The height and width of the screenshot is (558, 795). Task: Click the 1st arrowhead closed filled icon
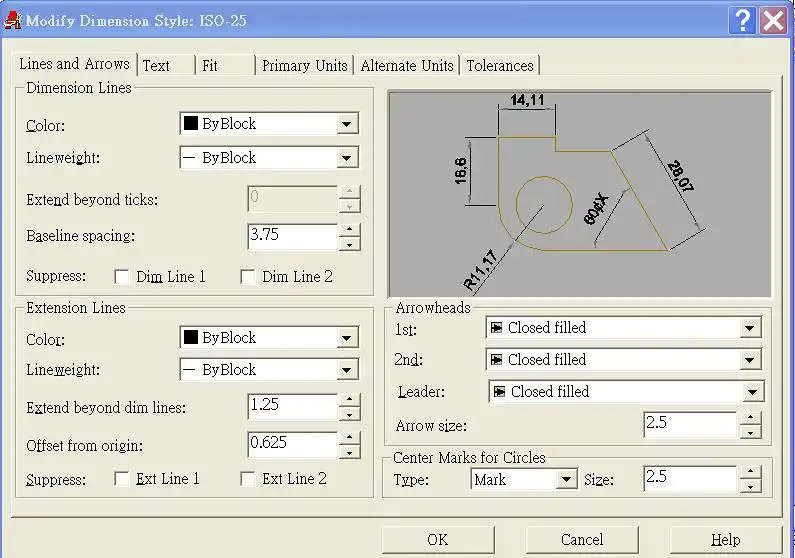(x=497, y=328)
